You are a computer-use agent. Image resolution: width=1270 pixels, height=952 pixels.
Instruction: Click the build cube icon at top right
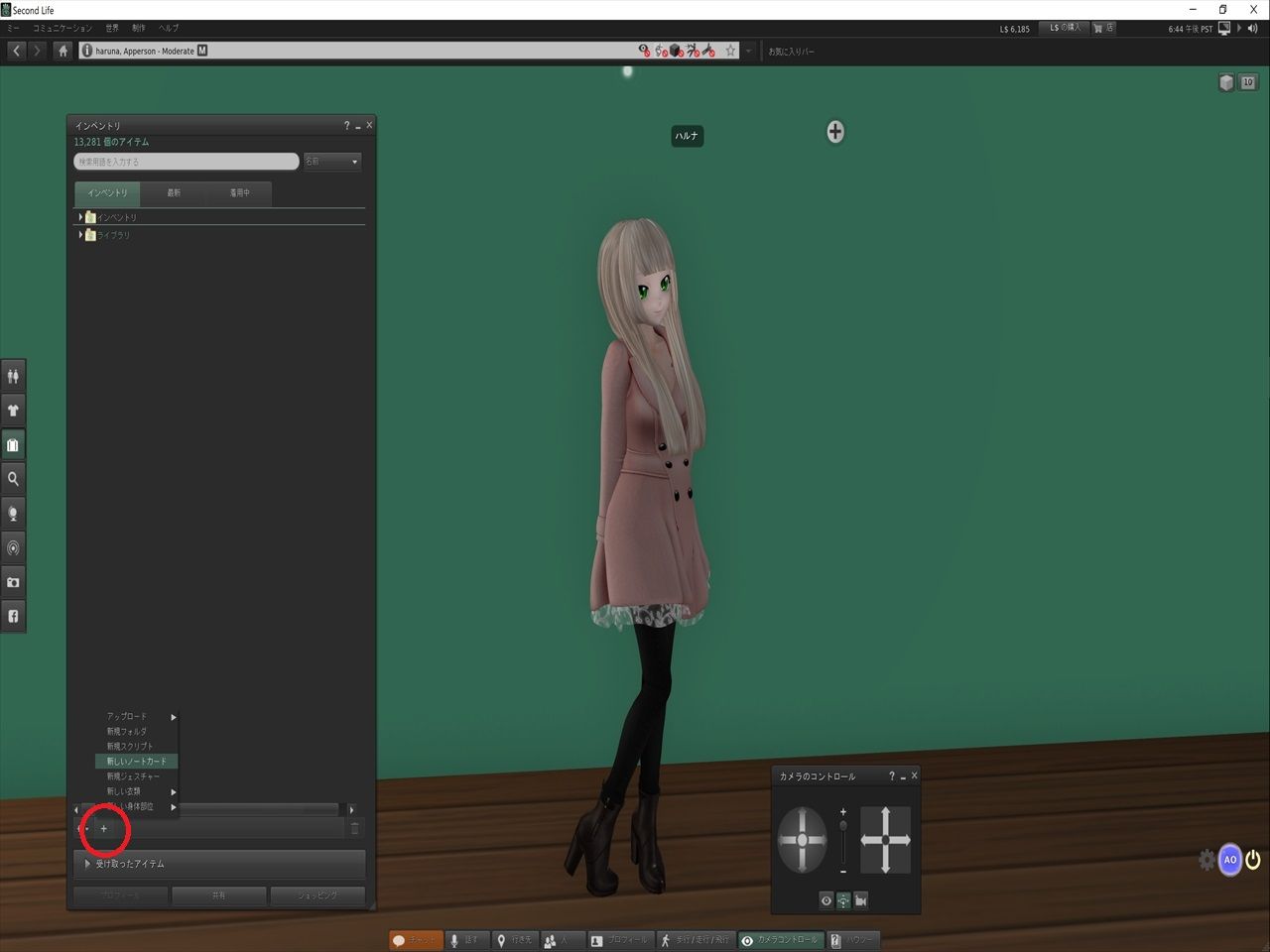pyautogui.click(x=1226, y=82)
